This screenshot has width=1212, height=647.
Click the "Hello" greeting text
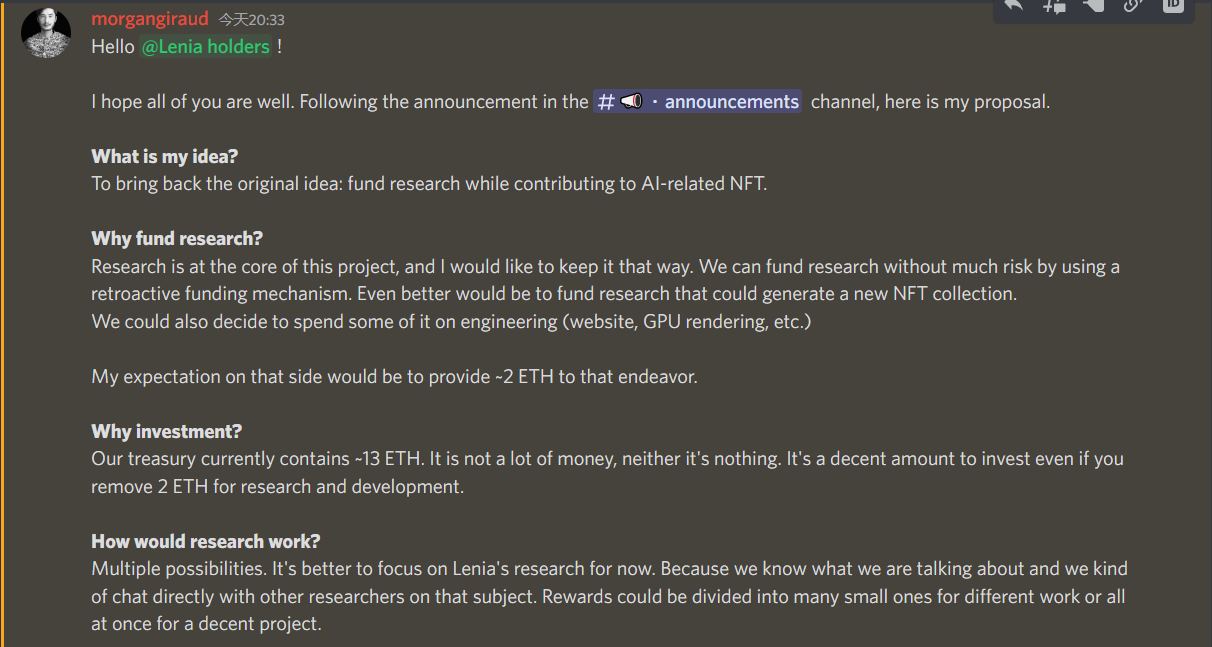[112, 47]
